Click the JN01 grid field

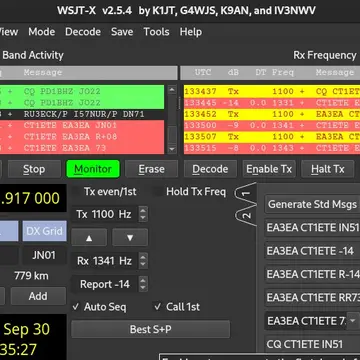44,256
